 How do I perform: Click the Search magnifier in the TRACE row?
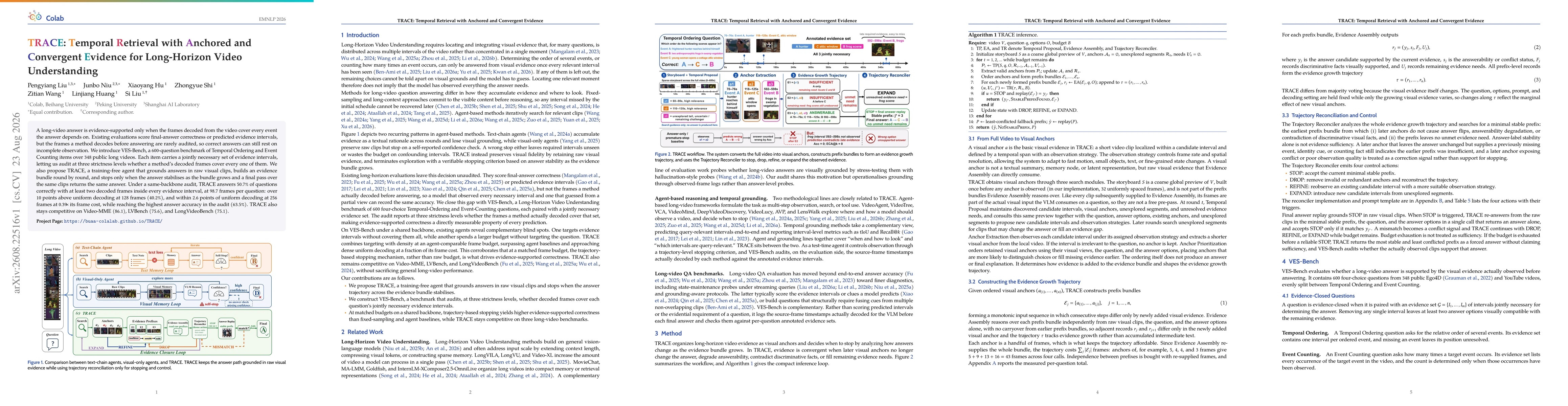tap(82, 328)
